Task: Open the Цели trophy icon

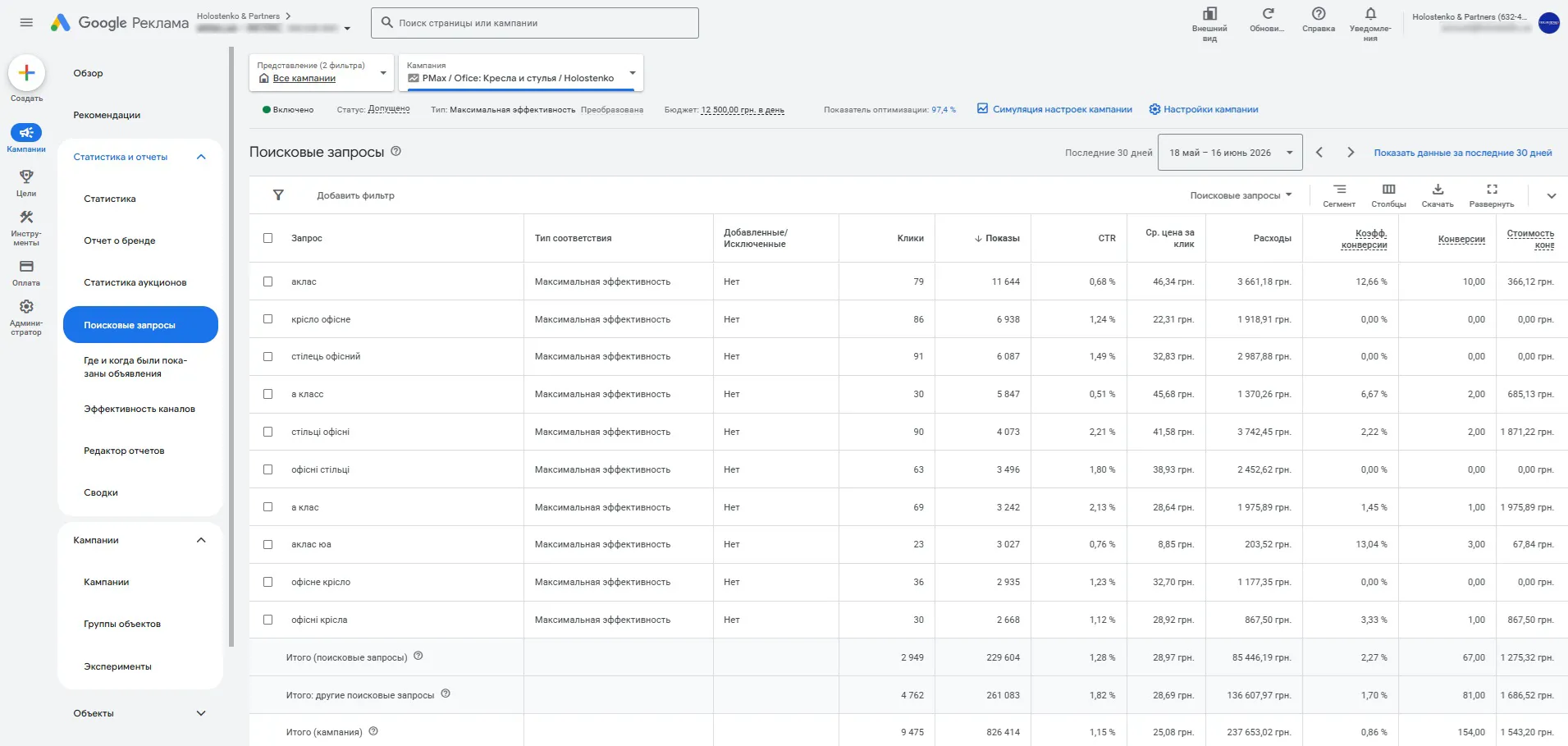Action: pos(26,176)
